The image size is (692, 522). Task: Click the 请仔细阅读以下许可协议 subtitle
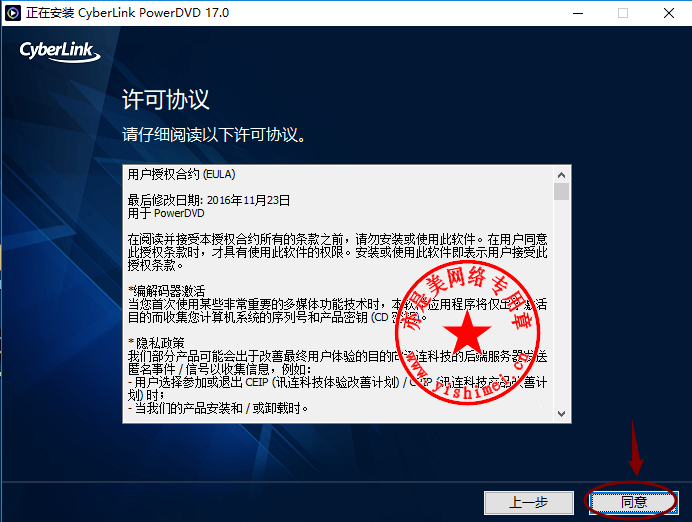click(214, 135)
